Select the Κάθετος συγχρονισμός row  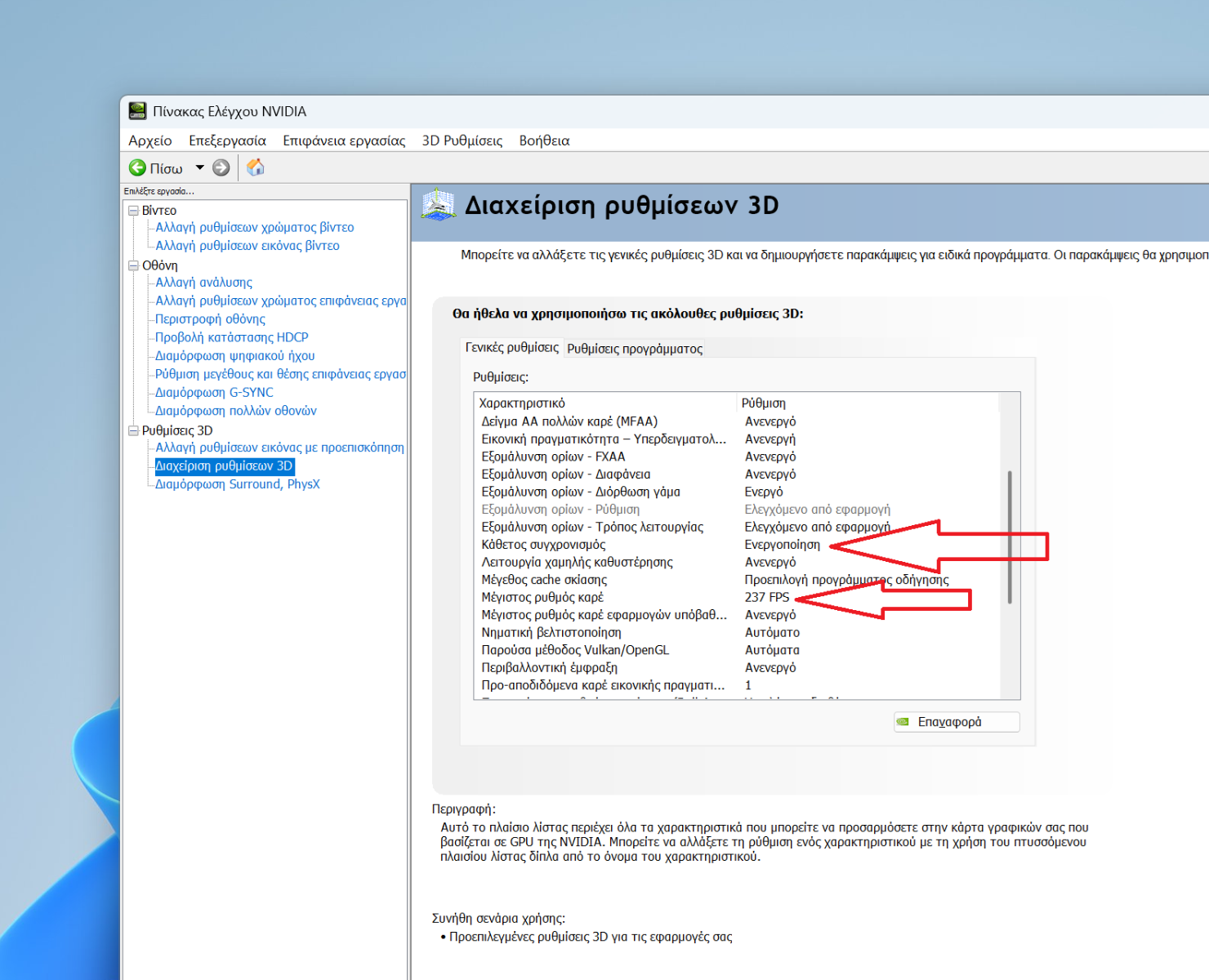pos(736,545)
